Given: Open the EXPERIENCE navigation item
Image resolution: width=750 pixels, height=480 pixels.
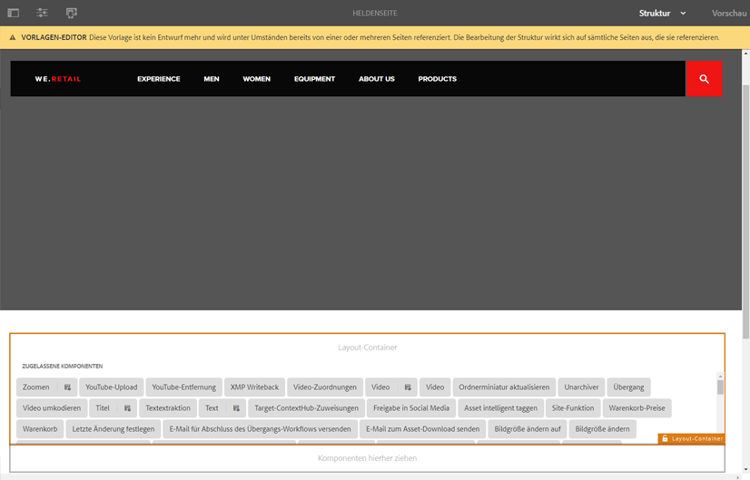Looking at the screenshot, I should (159, 79).
